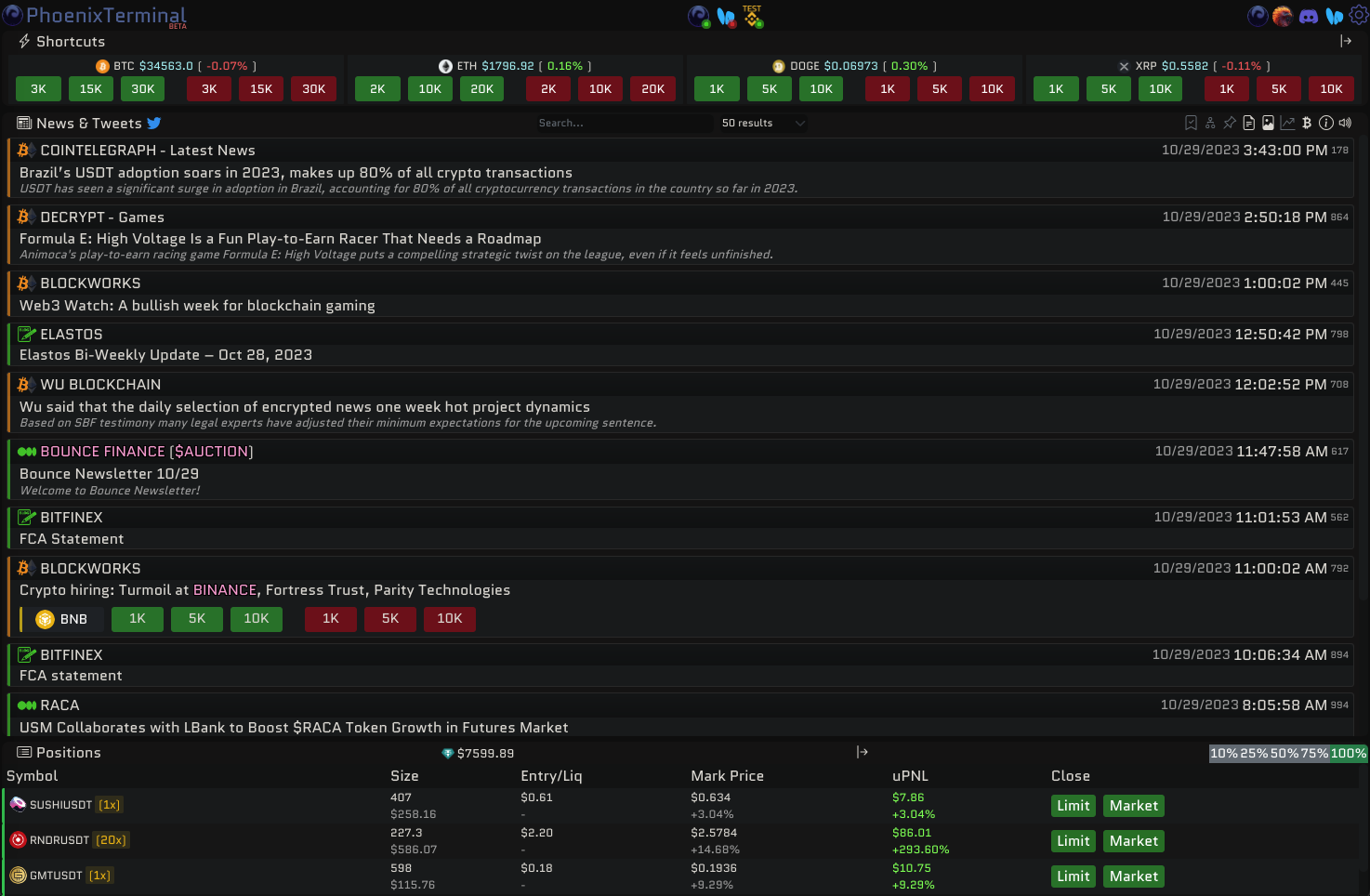Screen dimensions: 1370x896
Task: Click the Bitcoin icon beside COINTELEGRAPH headline
Action: pos(26,150)
